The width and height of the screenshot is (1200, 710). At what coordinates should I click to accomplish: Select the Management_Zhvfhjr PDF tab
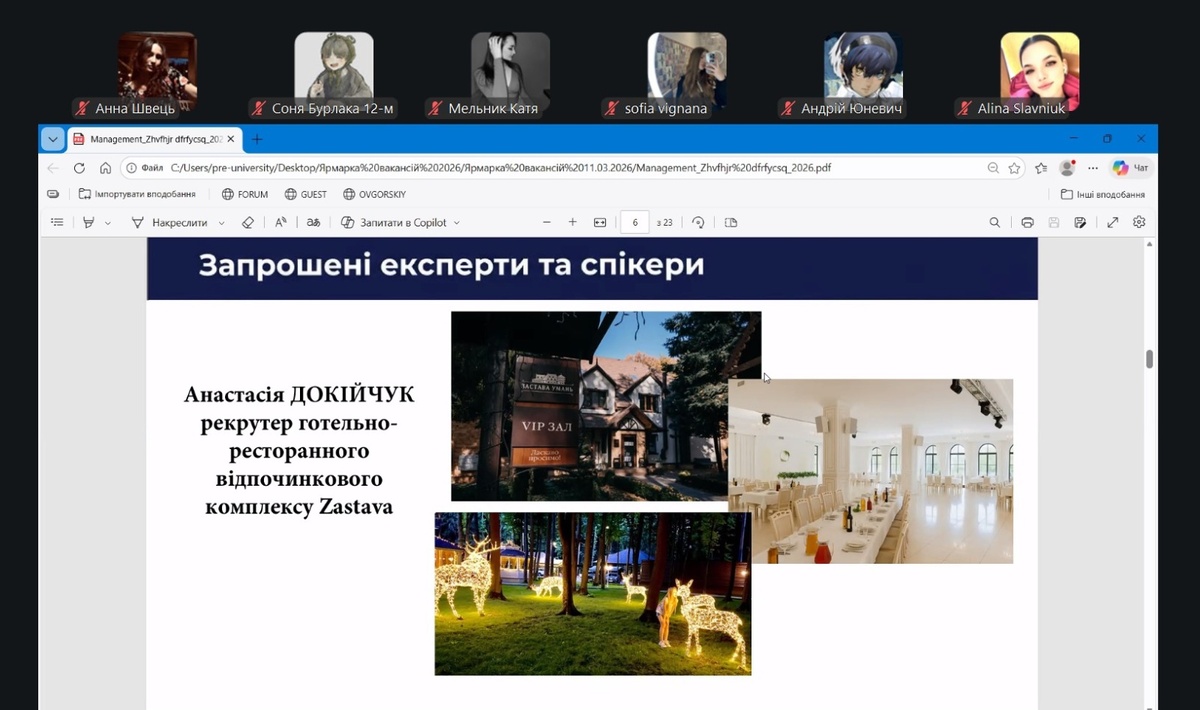point(150,139)
